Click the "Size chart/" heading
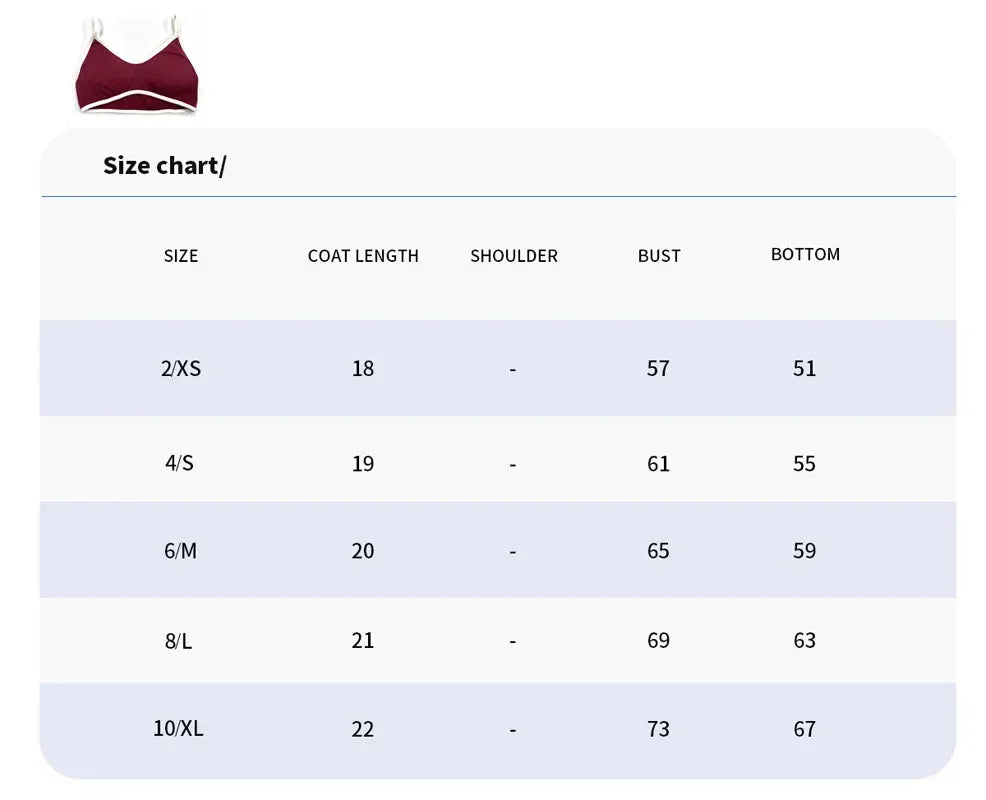 coord(164,165)
